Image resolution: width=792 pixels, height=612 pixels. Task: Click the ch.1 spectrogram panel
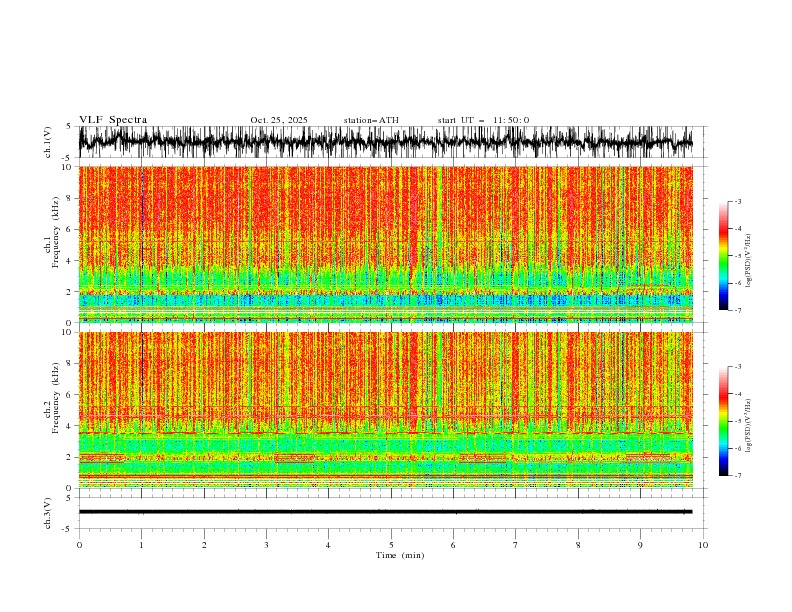point(385,244)
